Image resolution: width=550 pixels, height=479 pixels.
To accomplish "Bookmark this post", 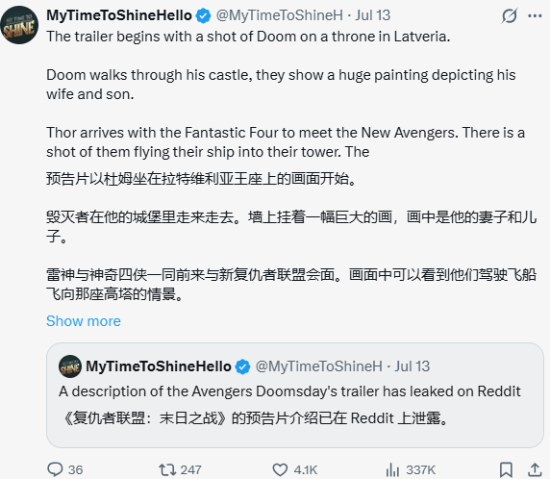I will 506,470.
